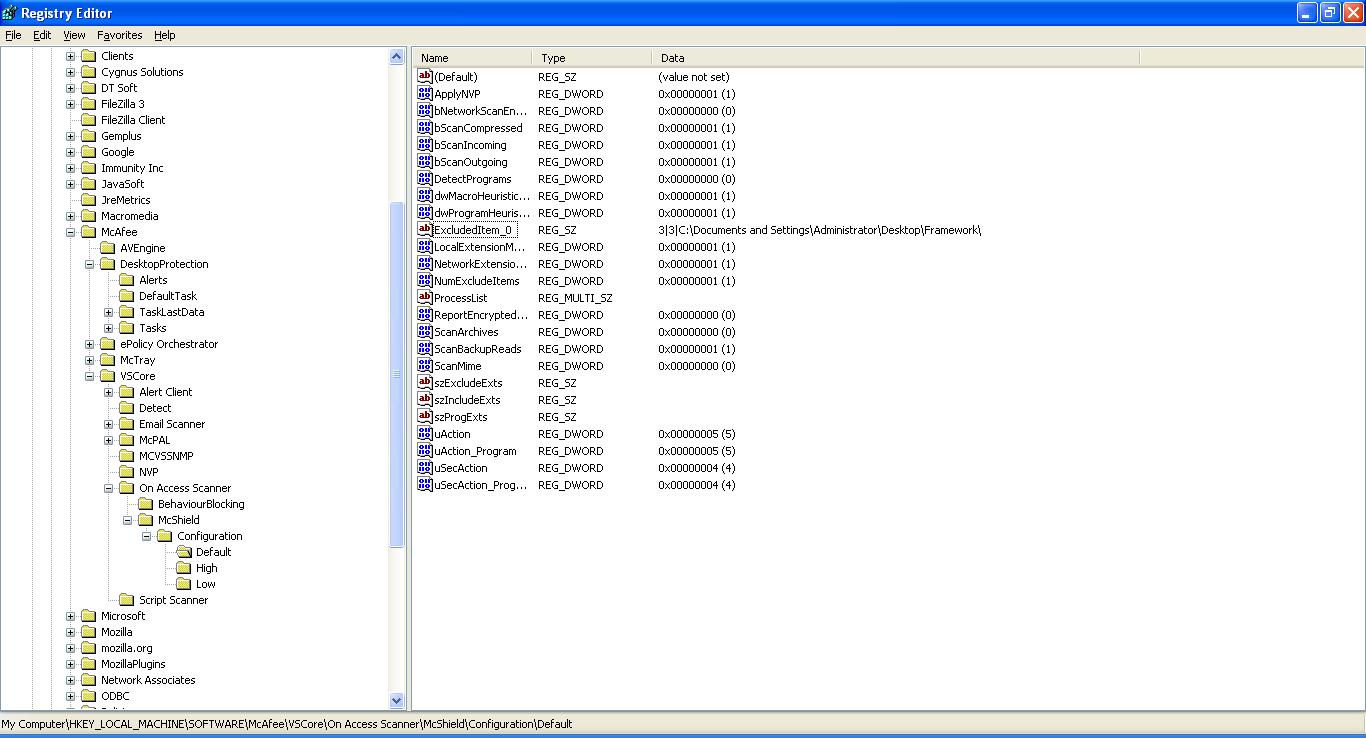The width and height of the screenshot is (1366, 738).
Task: Click the McAfee folder icon
Action: coord(88,232)
